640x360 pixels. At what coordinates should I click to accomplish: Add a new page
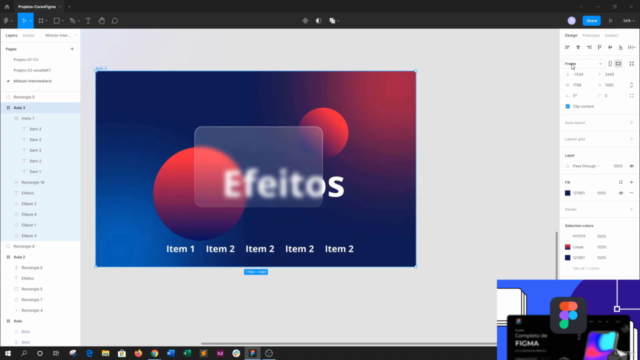72,49
